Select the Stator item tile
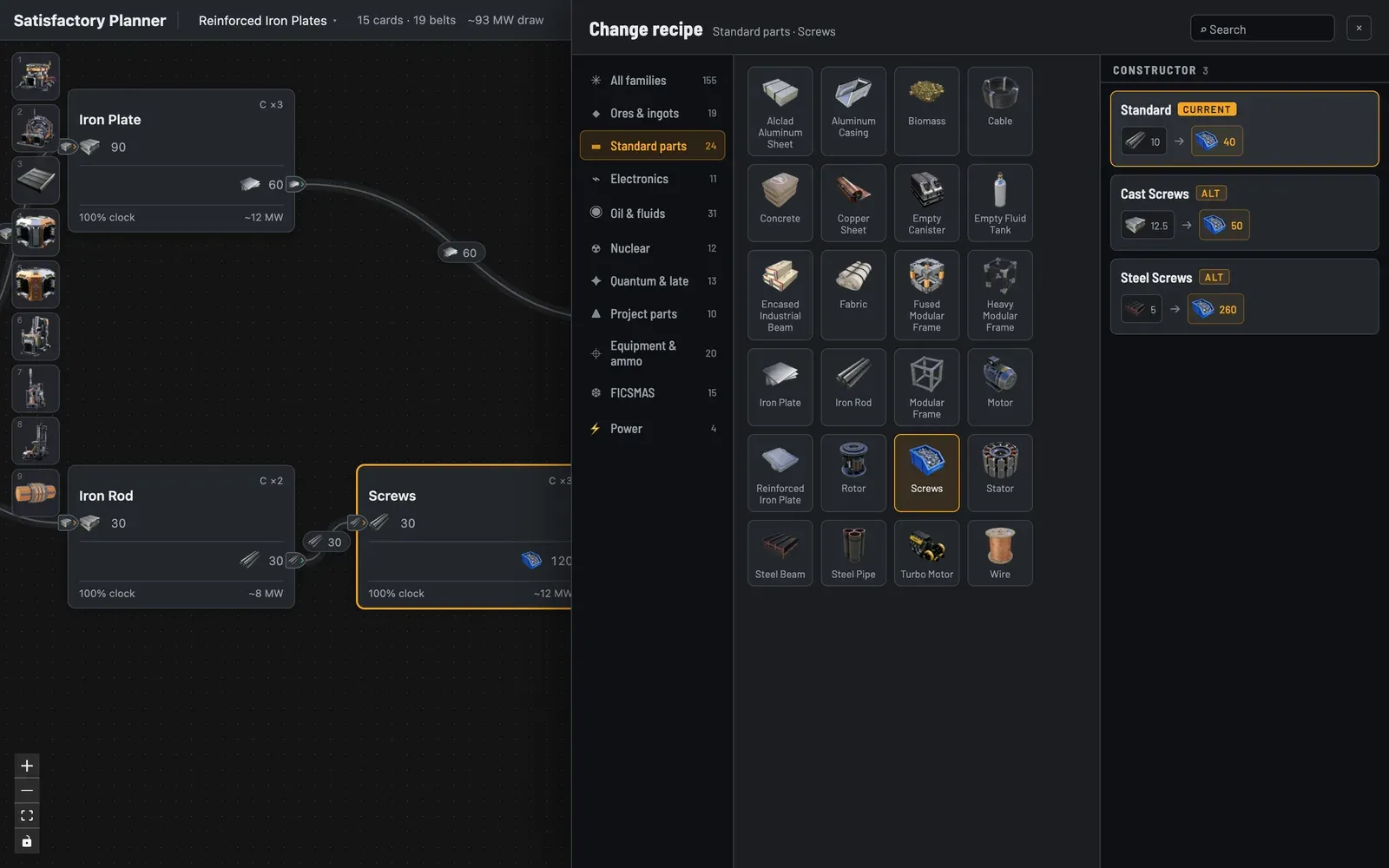 pyautogui.click(x=1000, y=473)
